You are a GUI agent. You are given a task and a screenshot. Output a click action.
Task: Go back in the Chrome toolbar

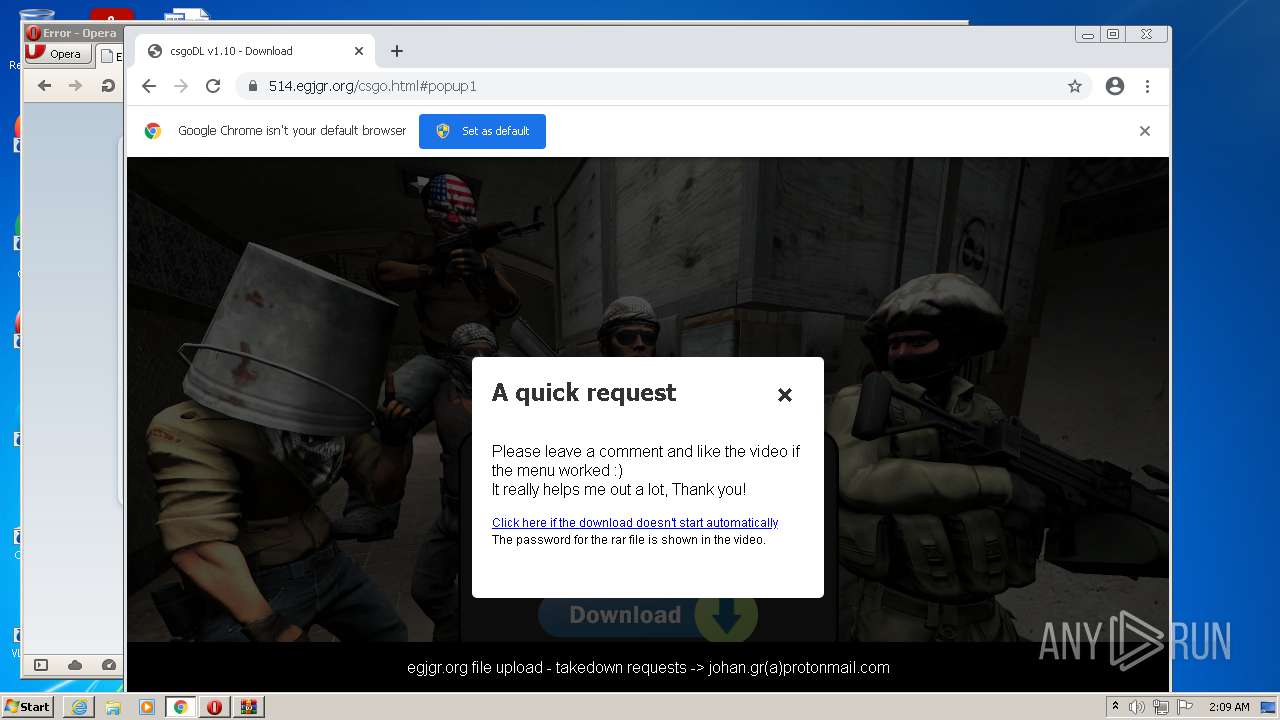tap(149, 86)
